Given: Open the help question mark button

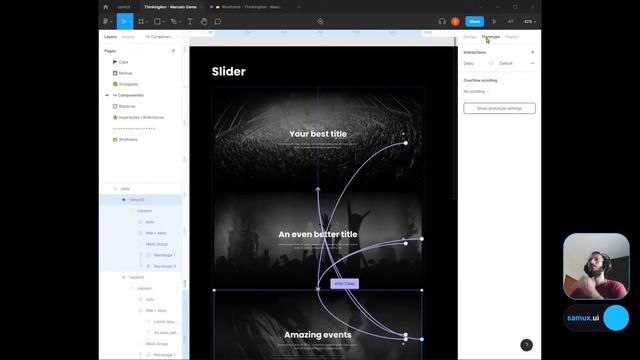Looking at the screenshot, I should tap(527, 345).
